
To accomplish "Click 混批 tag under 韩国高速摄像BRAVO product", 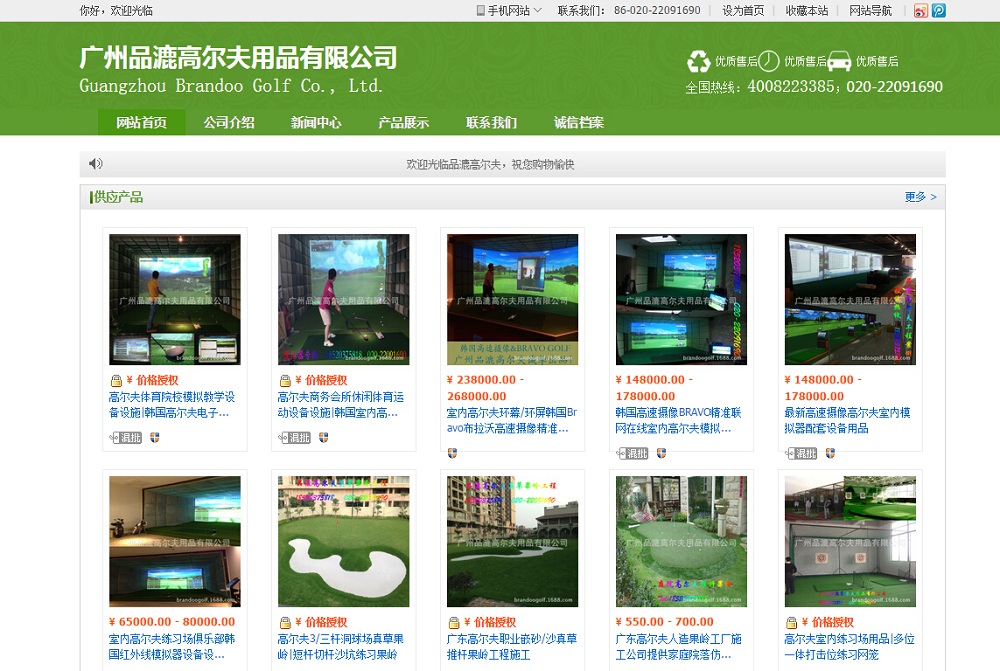I will point(632,453).
